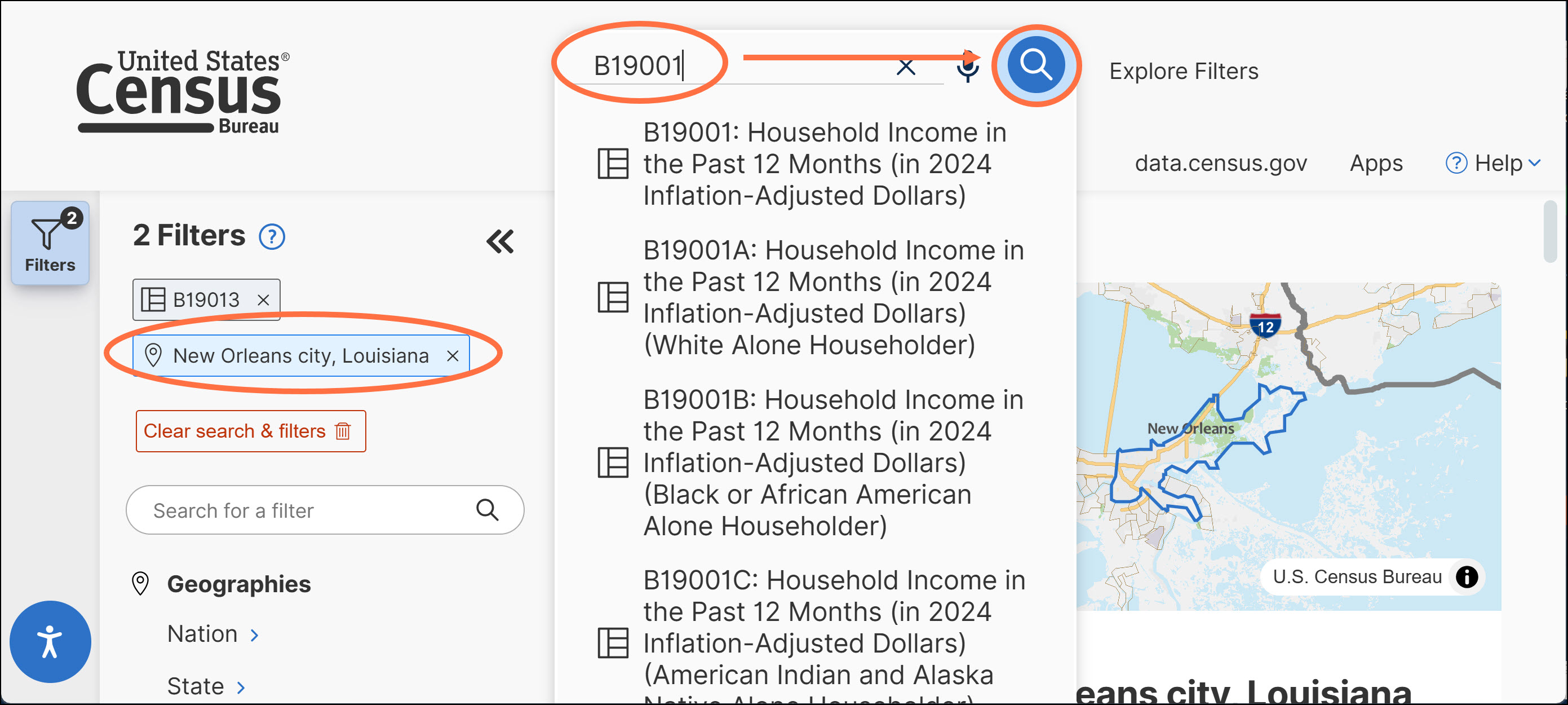Expand the State geography filter
The width and height of the screenshot is (1568, 705).
206,687
